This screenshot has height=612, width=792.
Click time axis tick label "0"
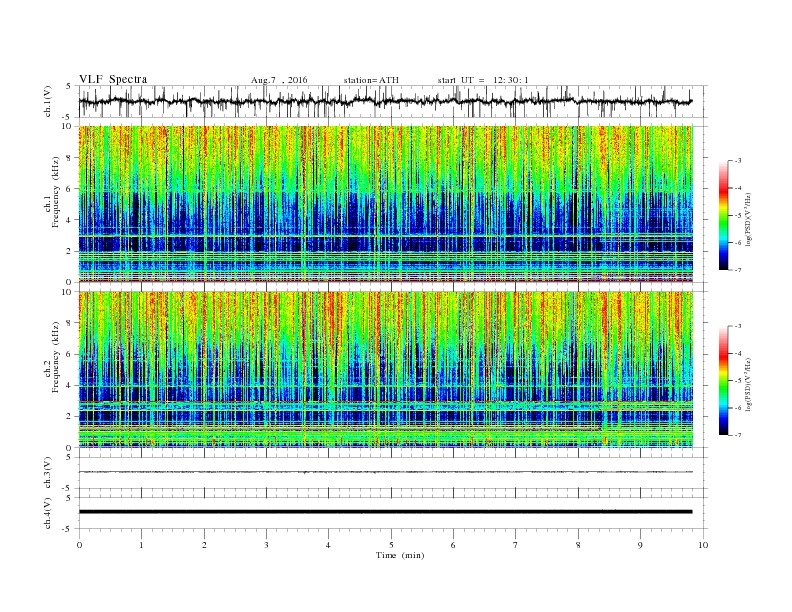pyautogui.click(x=79, y=545)
